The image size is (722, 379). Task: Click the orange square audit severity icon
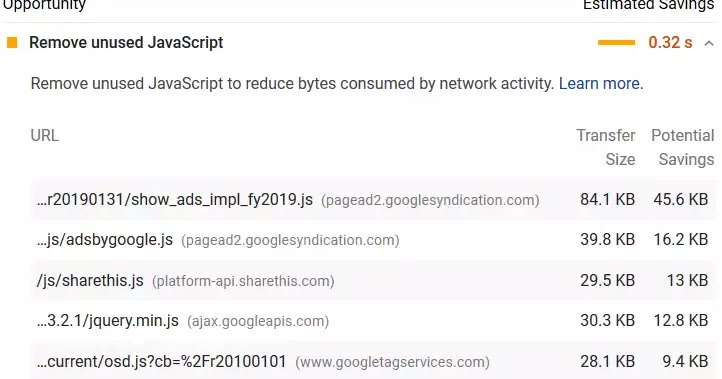12,43
